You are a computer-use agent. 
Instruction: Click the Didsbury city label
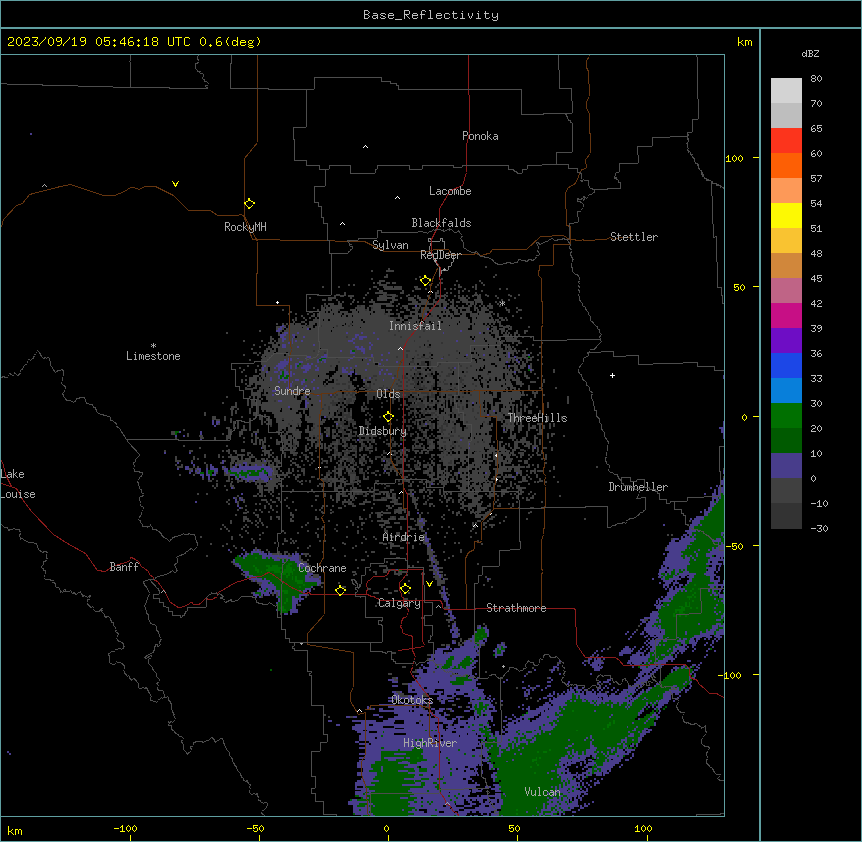[x=382, y=431]
